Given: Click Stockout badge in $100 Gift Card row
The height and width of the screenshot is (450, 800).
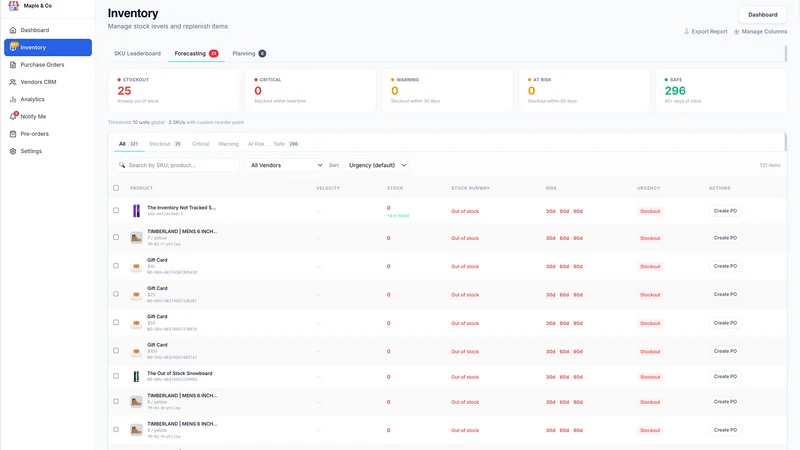Looking at the screenshot, I should tap(650, 352).
